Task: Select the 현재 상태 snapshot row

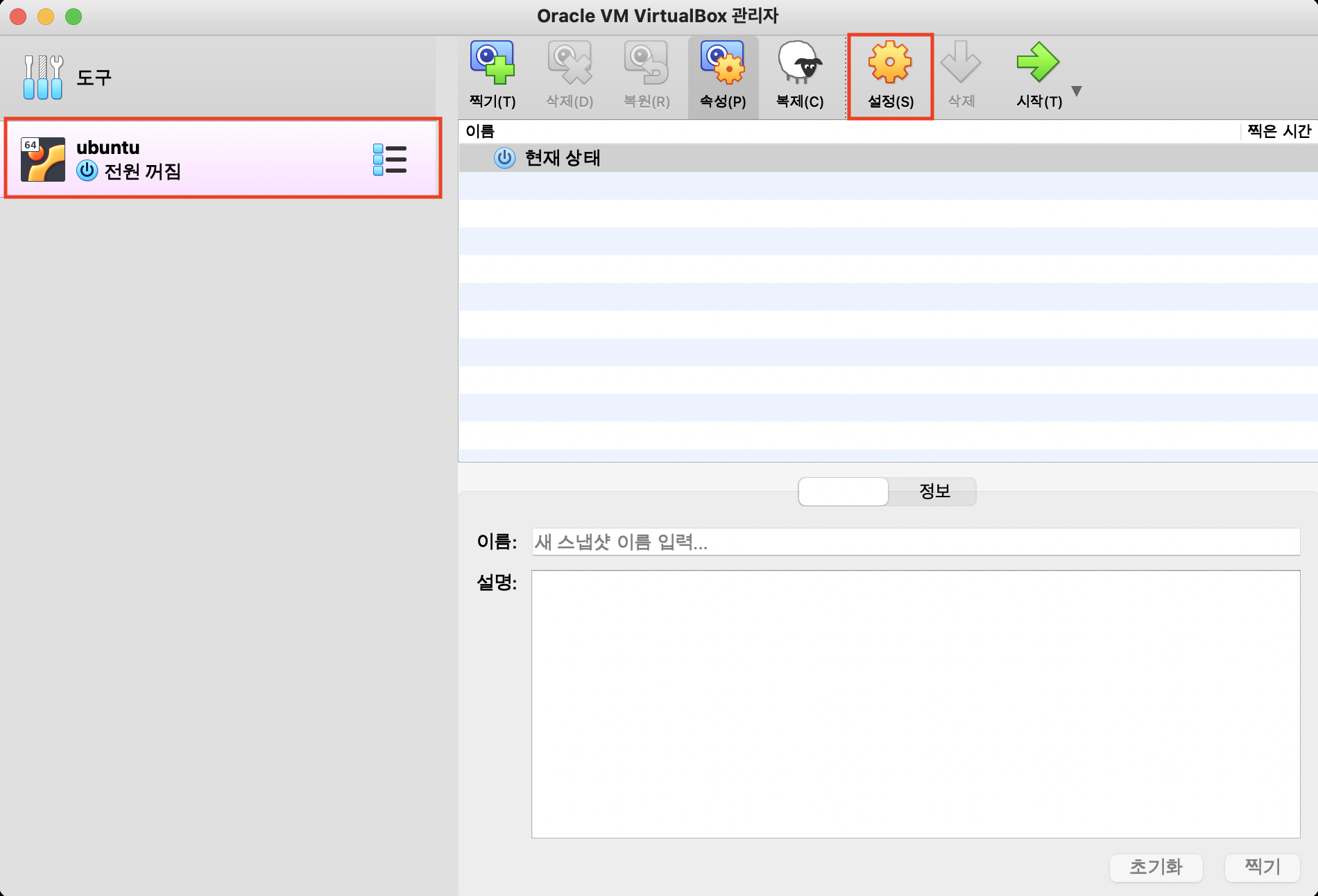Action: (x=888, y=158)
